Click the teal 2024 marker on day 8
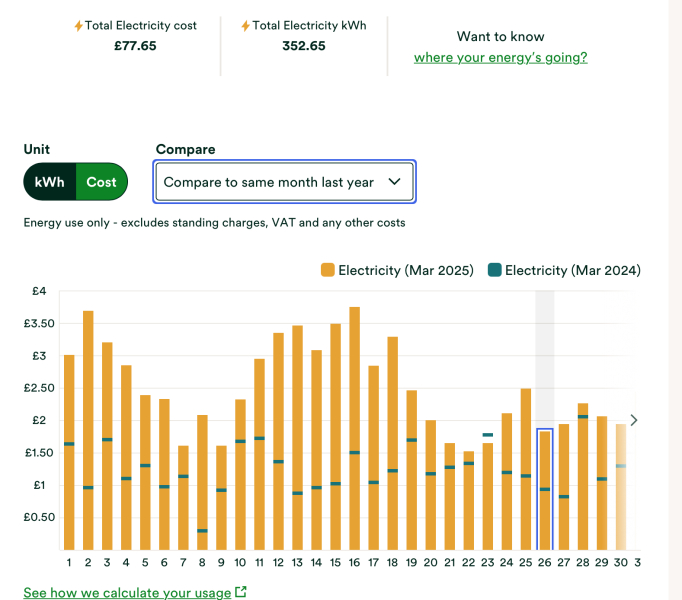This screenshot has height=600, width=682. [x=202, y=531]
